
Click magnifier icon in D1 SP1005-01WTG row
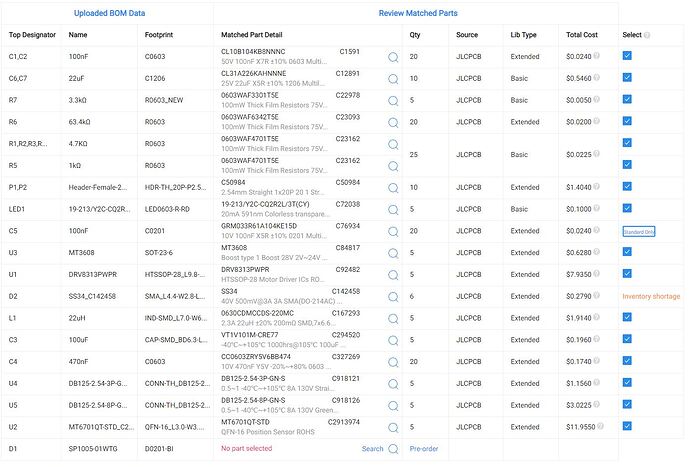(x=393, y=449)
